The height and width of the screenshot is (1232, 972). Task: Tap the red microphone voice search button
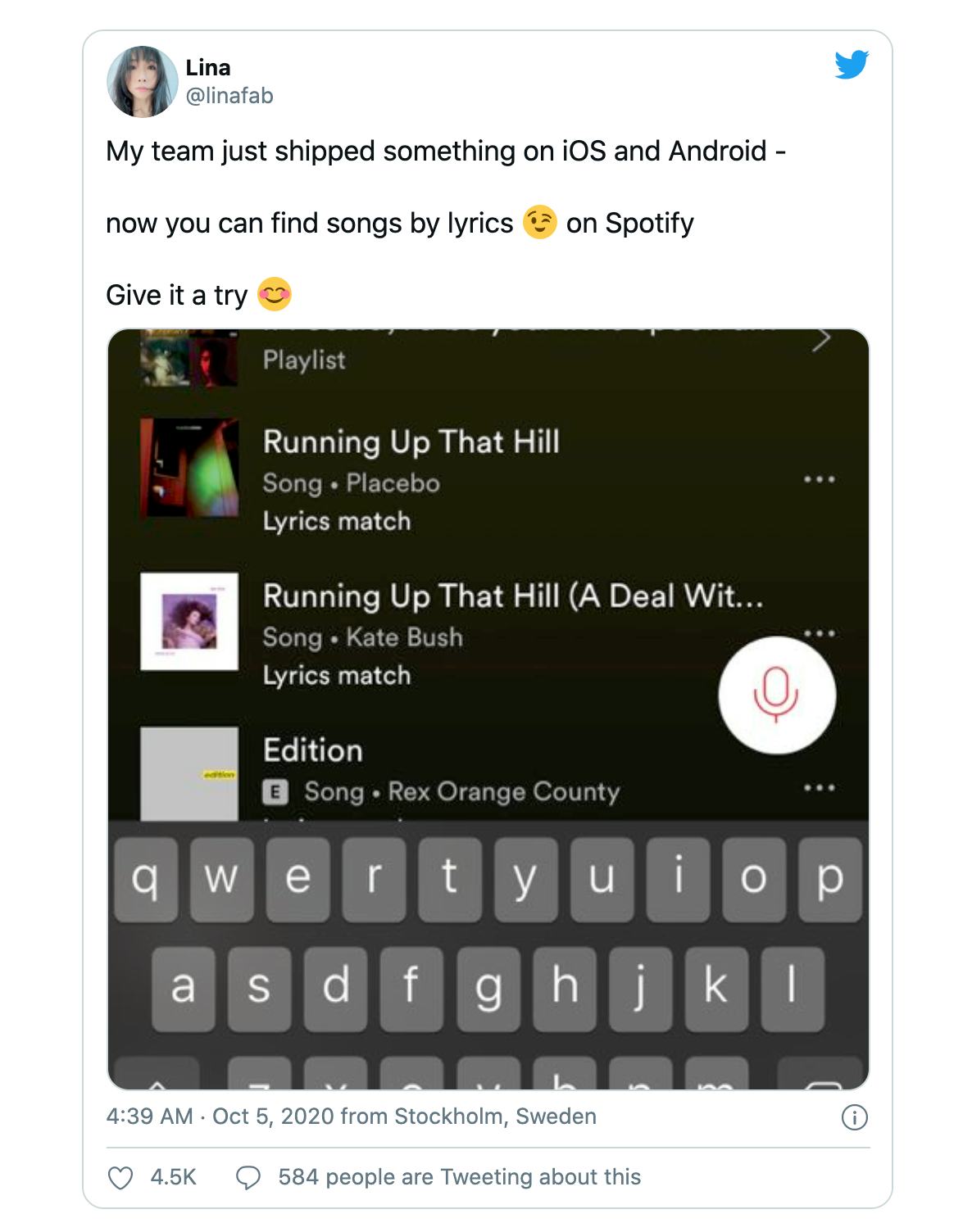tap(777, 695)
